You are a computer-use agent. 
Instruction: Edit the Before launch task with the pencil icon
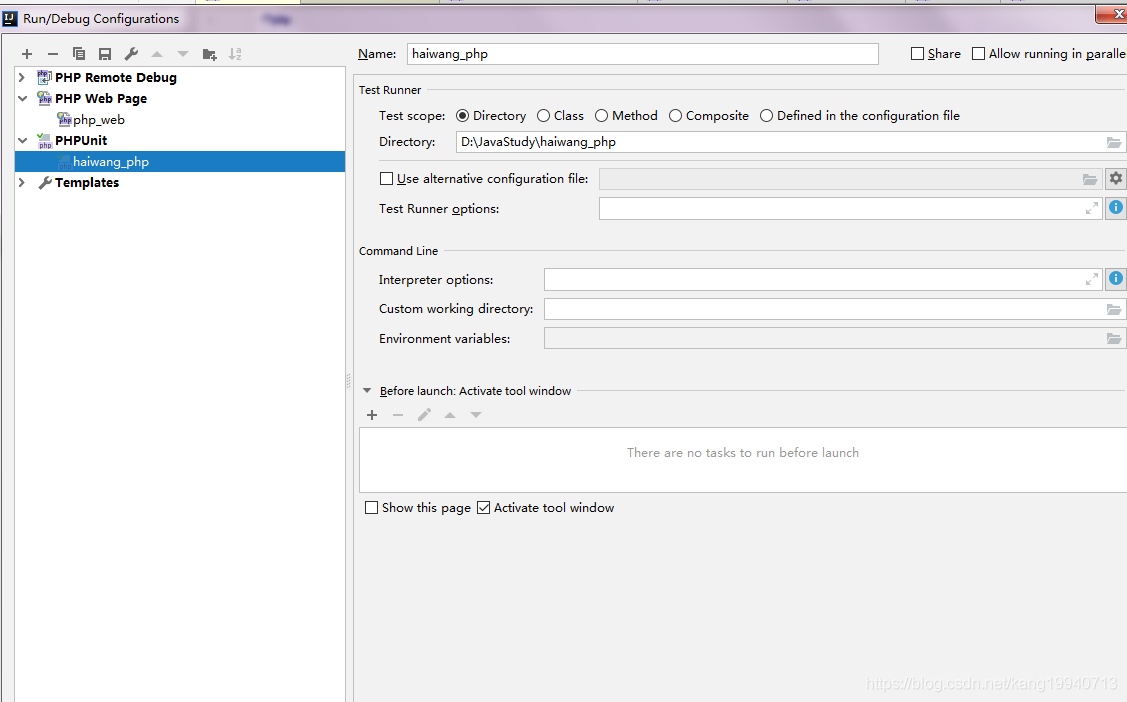click(x=424, y=415)
